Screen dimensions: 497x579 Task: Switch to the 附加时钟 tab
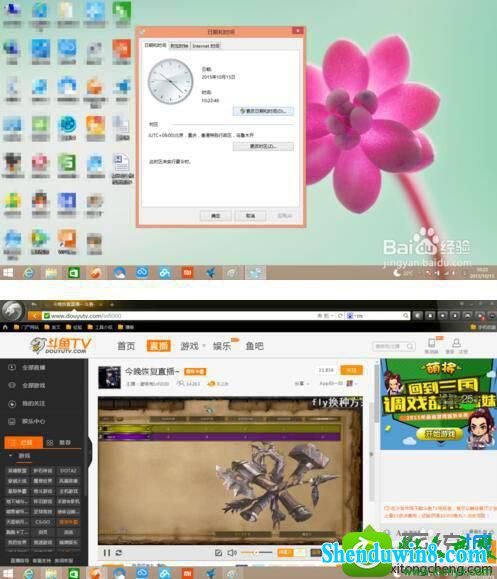pos(179,46)
